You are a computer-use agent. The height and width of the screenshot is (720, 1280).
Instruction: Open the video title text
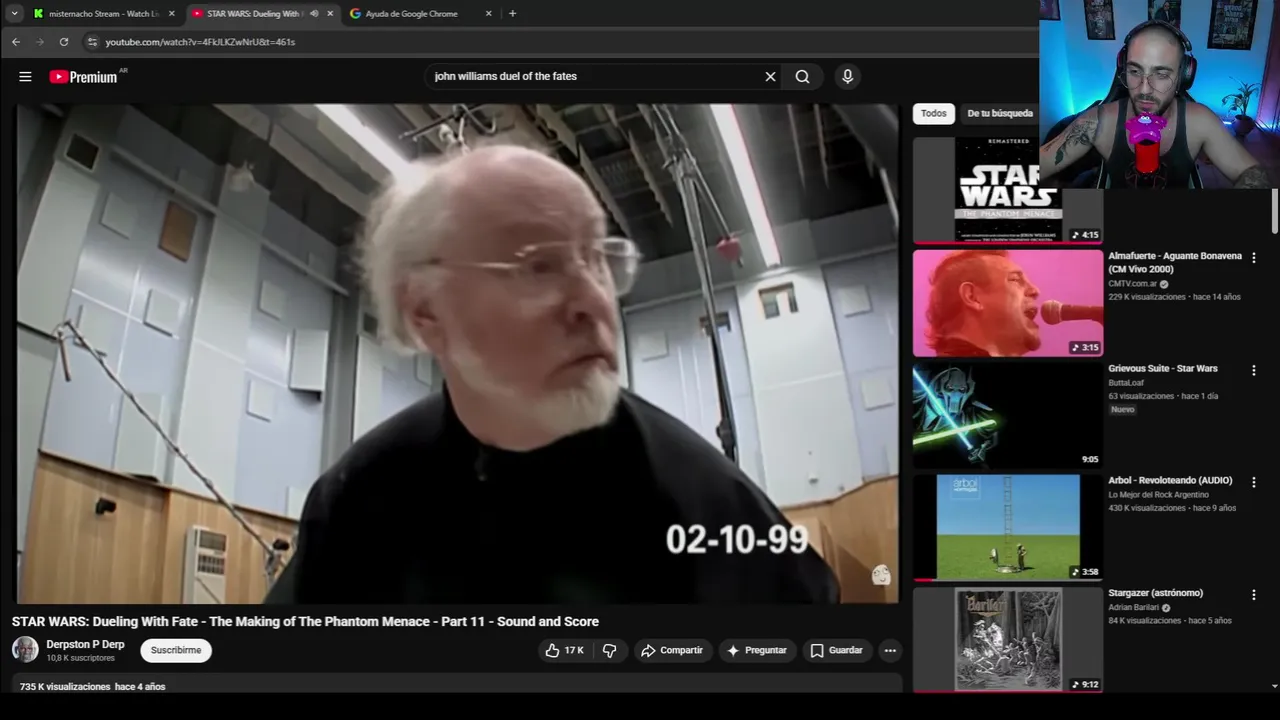tap(305, 621)
